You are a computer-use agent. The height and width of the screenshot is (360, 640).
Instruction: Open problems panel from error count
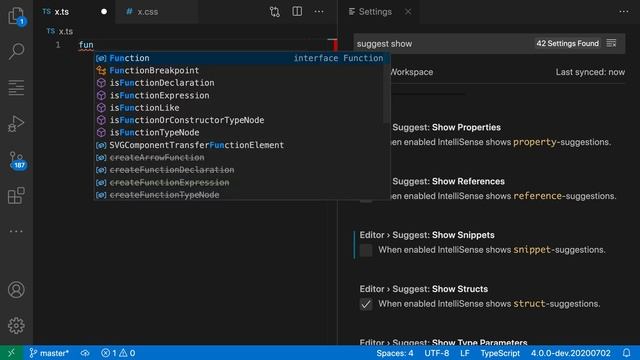coord(118,353)
